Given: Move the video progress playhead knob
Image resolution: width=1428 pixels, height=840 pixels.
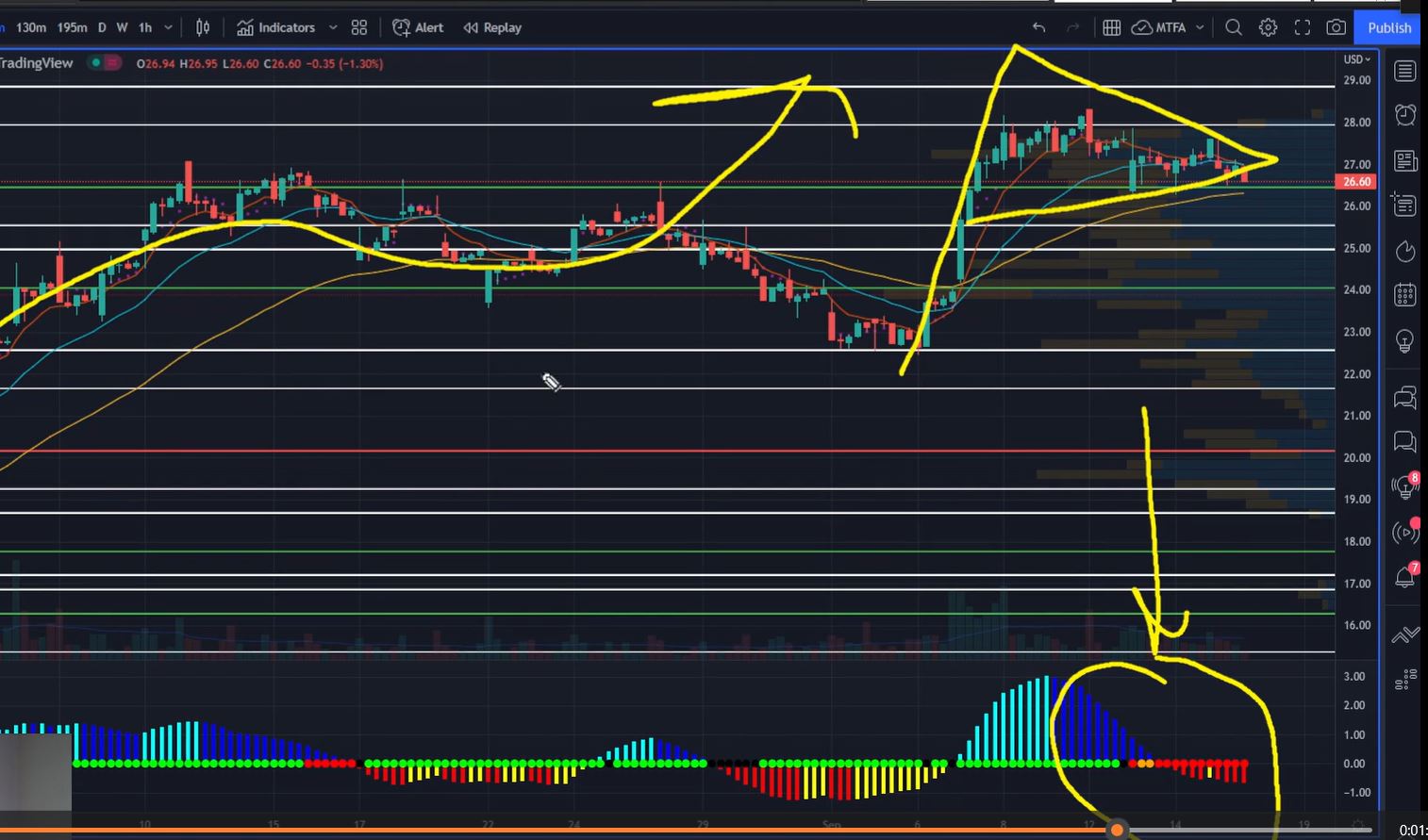Looking at the screenshot, I should click(1117, 830).
